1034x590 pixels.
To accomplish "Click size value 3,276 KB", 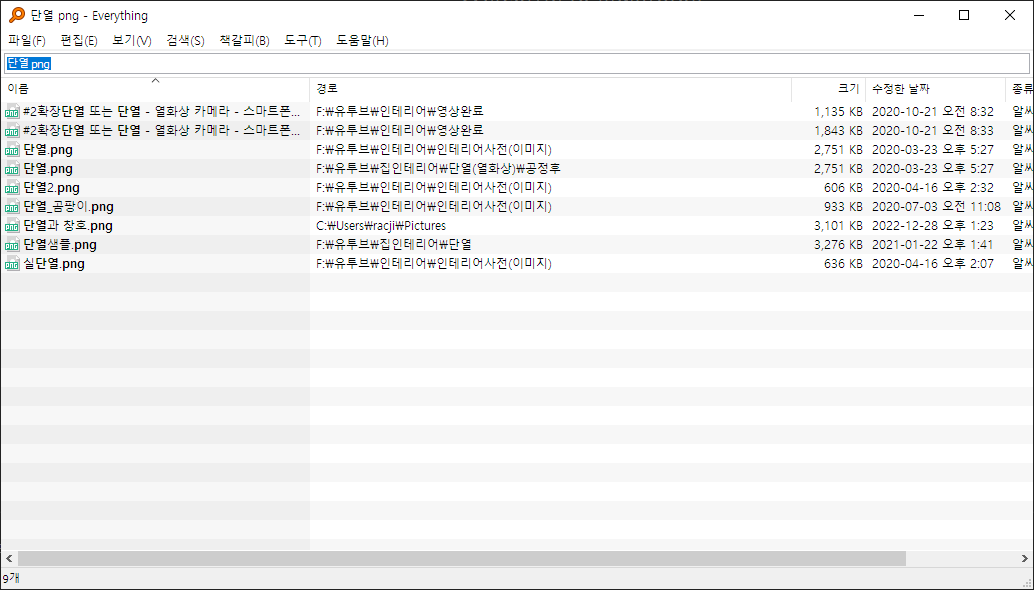I will 838,245.
